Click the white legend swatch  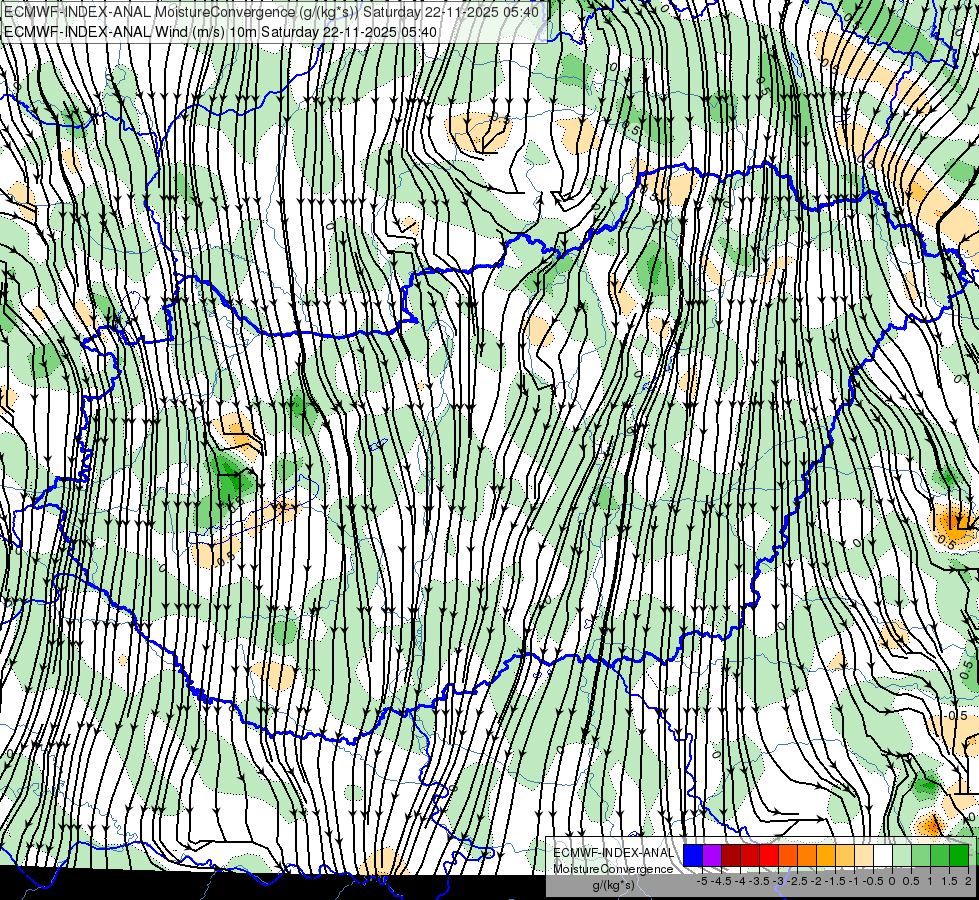(883, 855)
